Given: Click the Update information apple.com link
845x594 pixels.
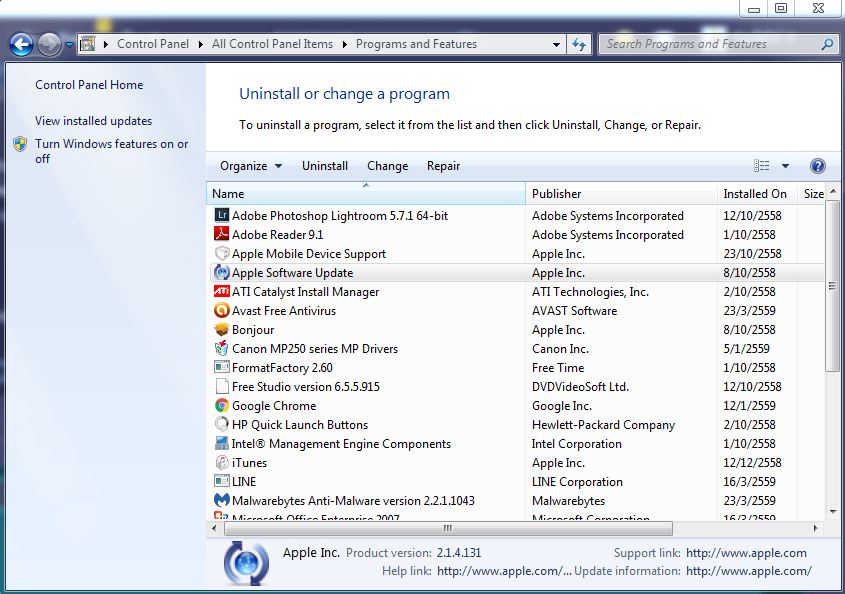Looking at the screenshot, I should [749, 571].
